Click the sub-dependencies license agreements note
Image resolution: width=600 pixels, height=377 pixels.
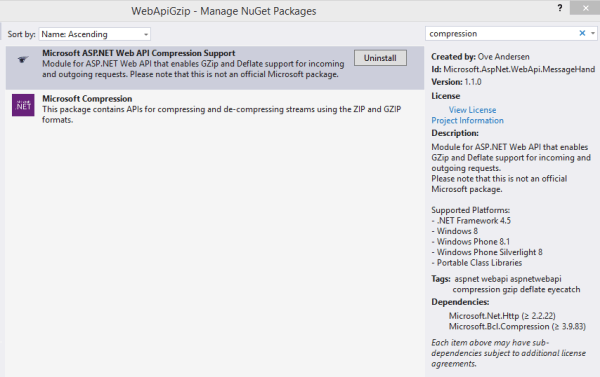[508, 353]
